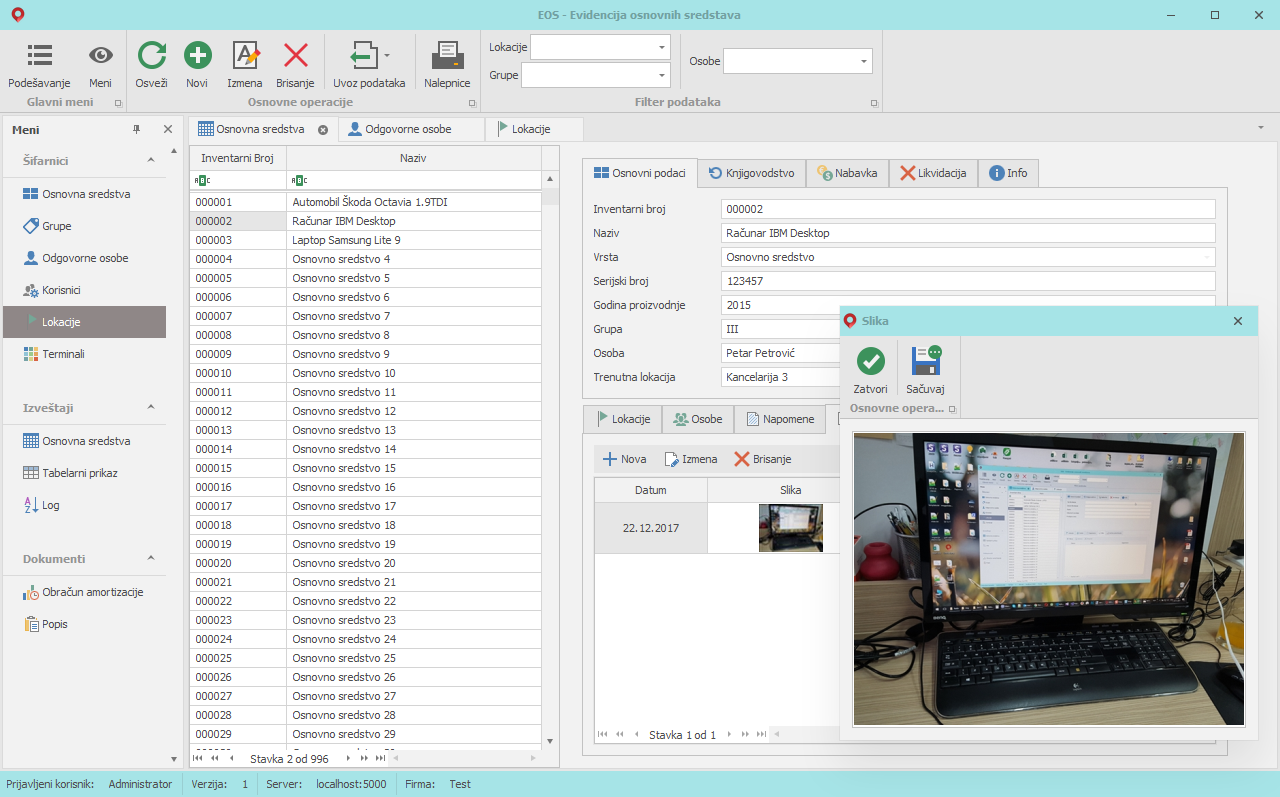Refresh data with Osveži
This screenshot has height=797, width=1280.
pos(151,65)
